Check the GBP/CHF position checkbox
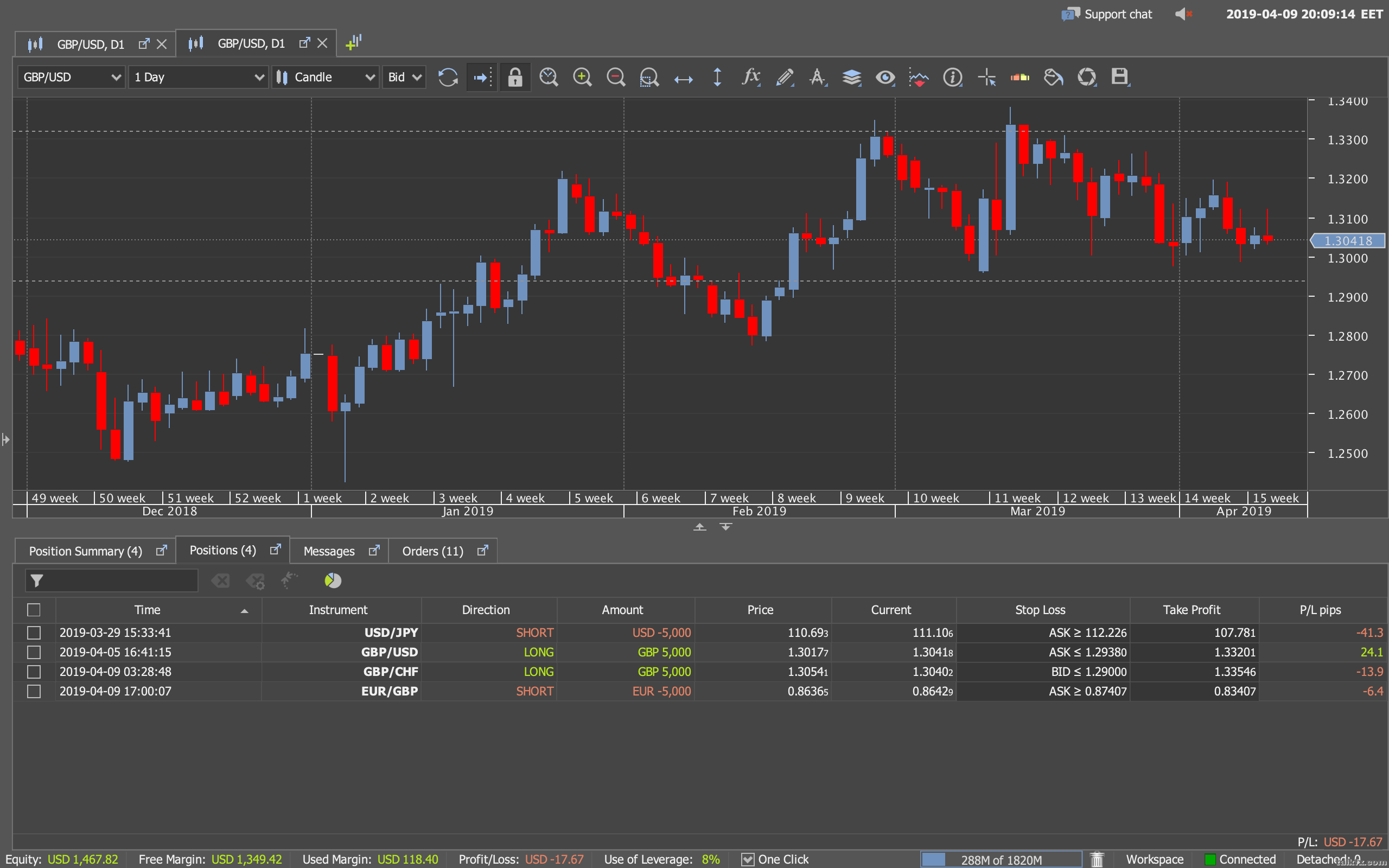Screen dimensions: 1389x868 tap(34, 672)
